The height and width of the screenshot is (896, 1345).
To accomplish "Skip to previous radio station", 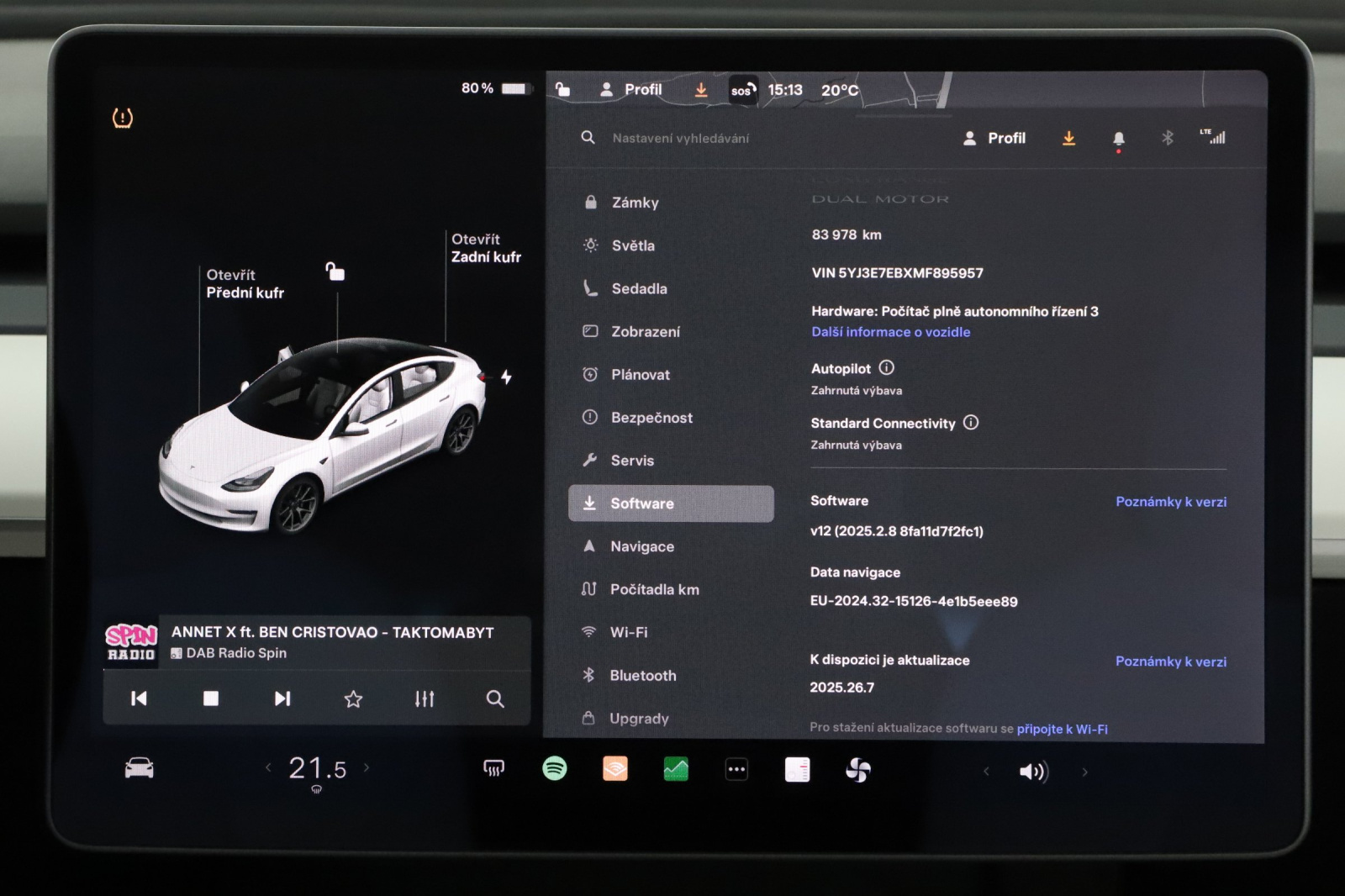I will (139, 698).
